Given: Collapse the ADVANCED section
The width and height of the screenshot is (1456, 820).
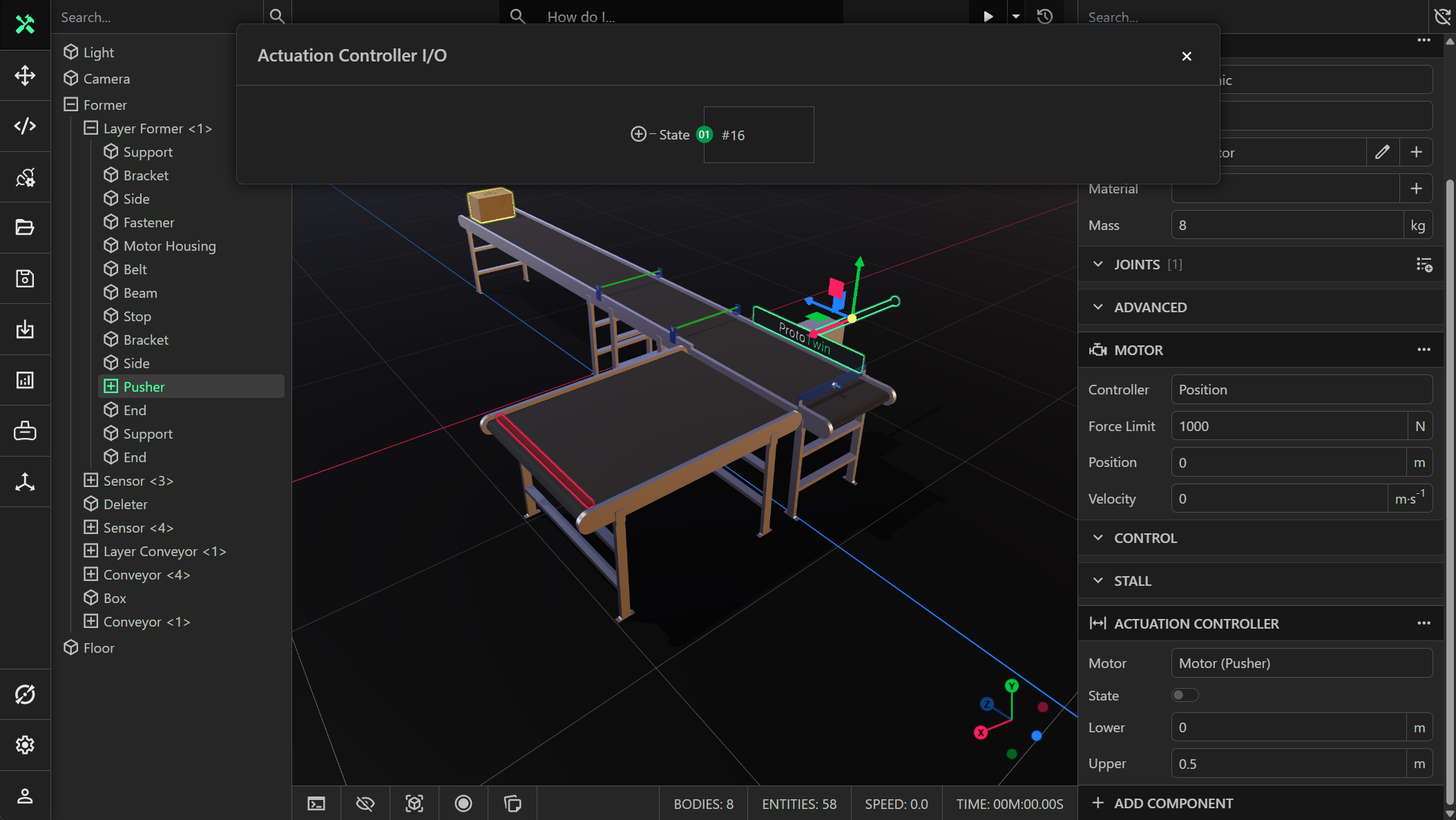Looking at the screenshot, I should [1098, 307].
